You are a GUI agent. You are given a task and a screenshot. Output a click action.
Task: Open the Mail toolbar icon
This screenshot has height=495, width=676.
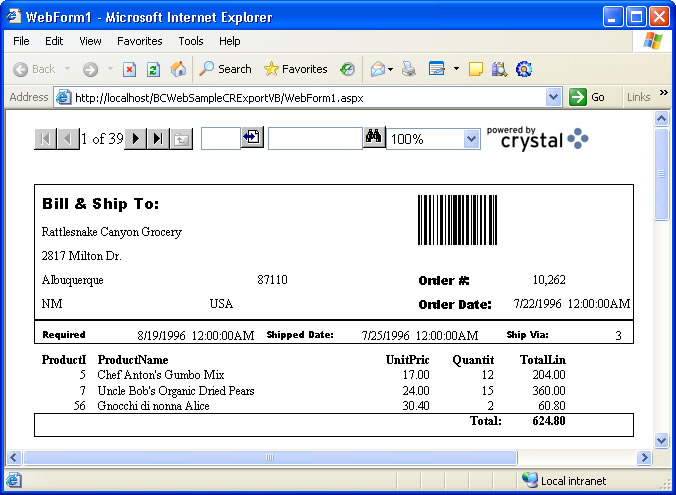(x=378, y=69)
